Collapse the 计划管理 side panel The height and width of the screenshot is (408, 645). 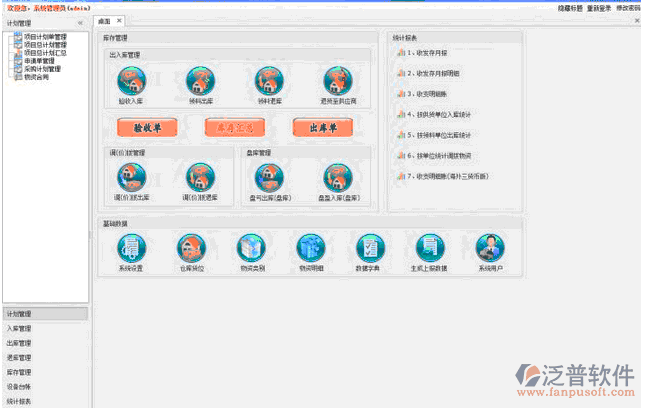81,23
